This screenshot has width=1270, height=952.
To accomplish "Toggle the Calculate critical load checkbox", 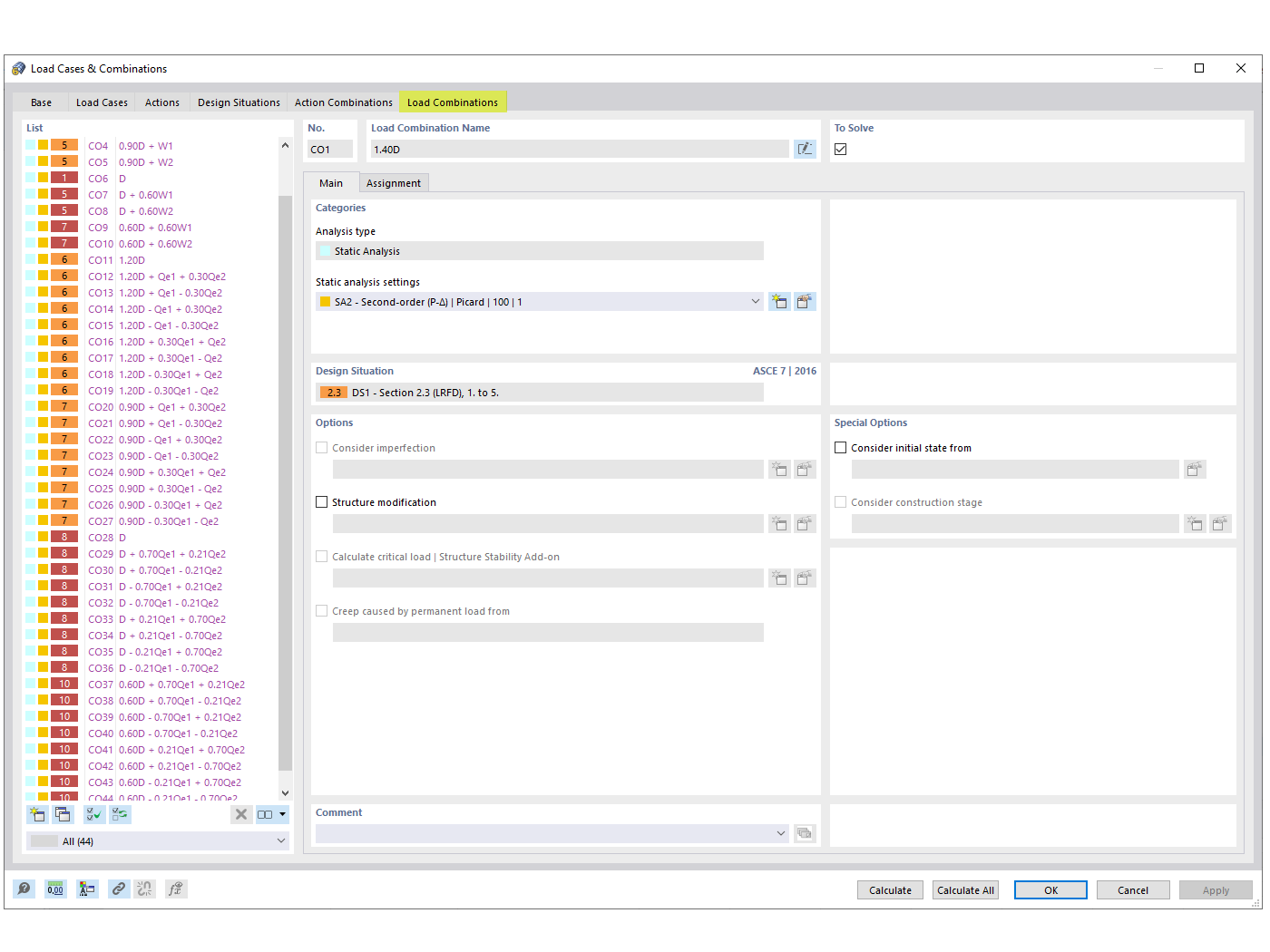I will tap(322, 557).
